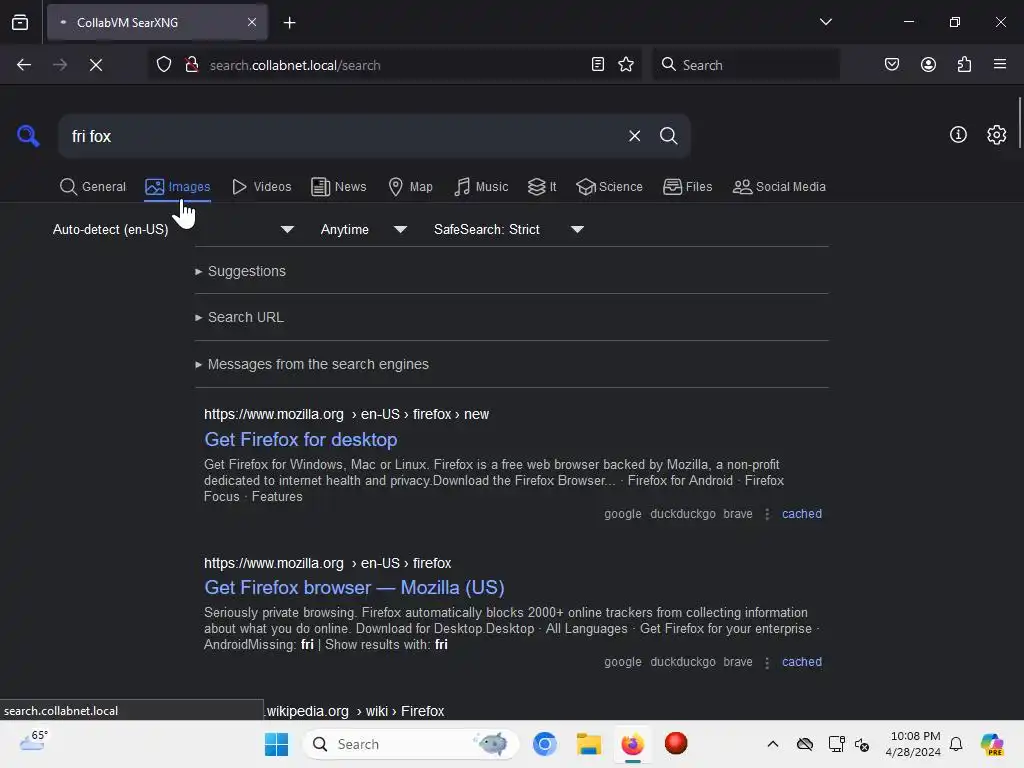Image resolution: width=1024 pixels, height=768 pixels.
Task: Open the Pocket save icon
Action: pos(891,64)
